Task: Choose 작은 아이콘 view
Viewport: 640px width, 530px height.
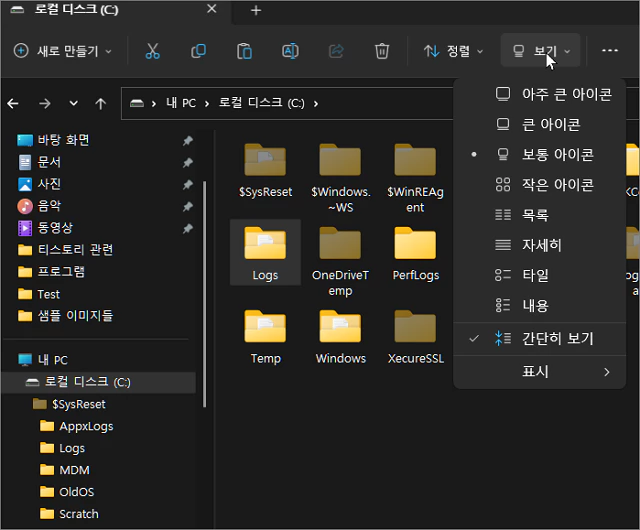Action: (540, 185)
